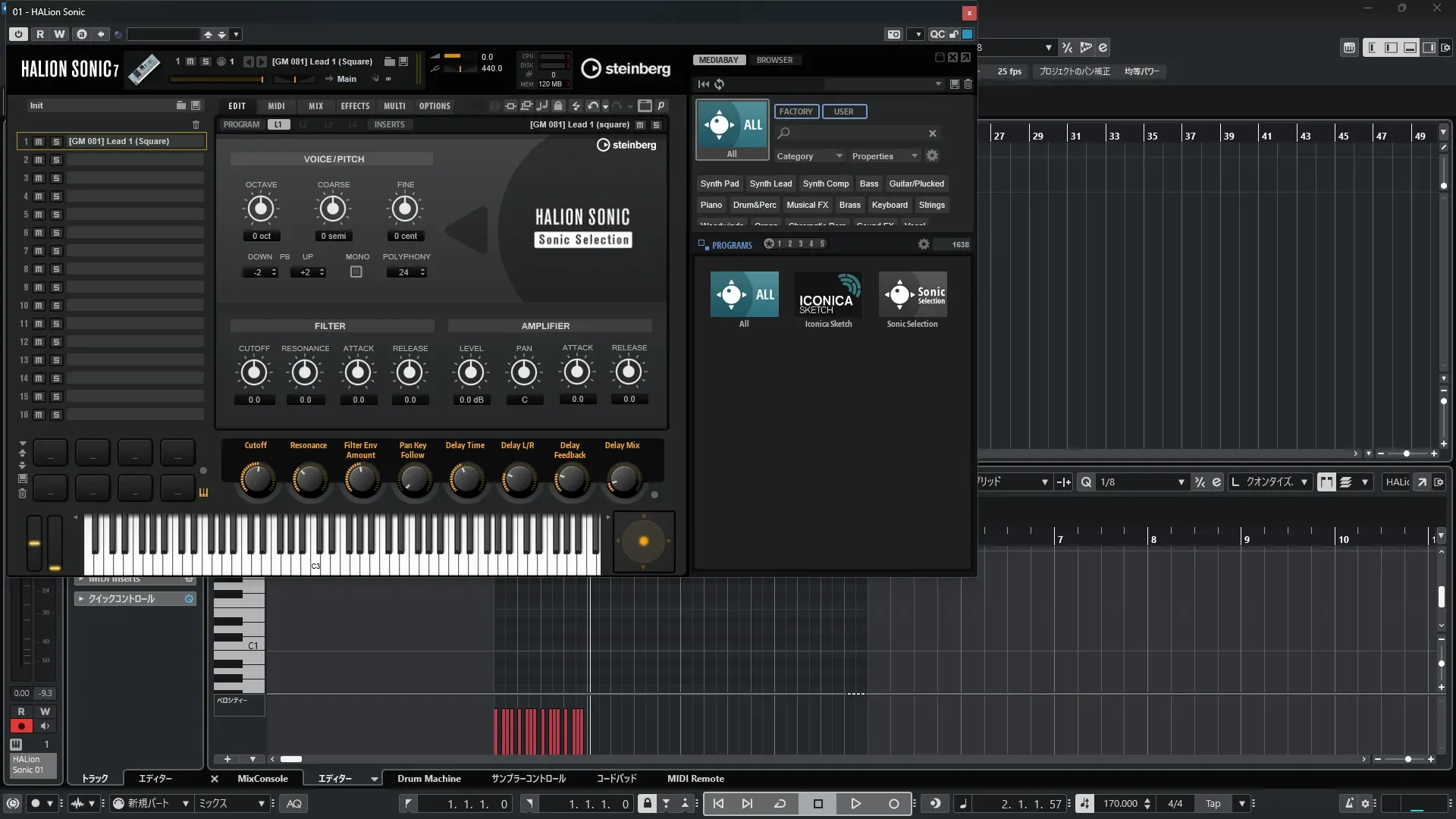Open the Category filter dropdown

point(808,156)
